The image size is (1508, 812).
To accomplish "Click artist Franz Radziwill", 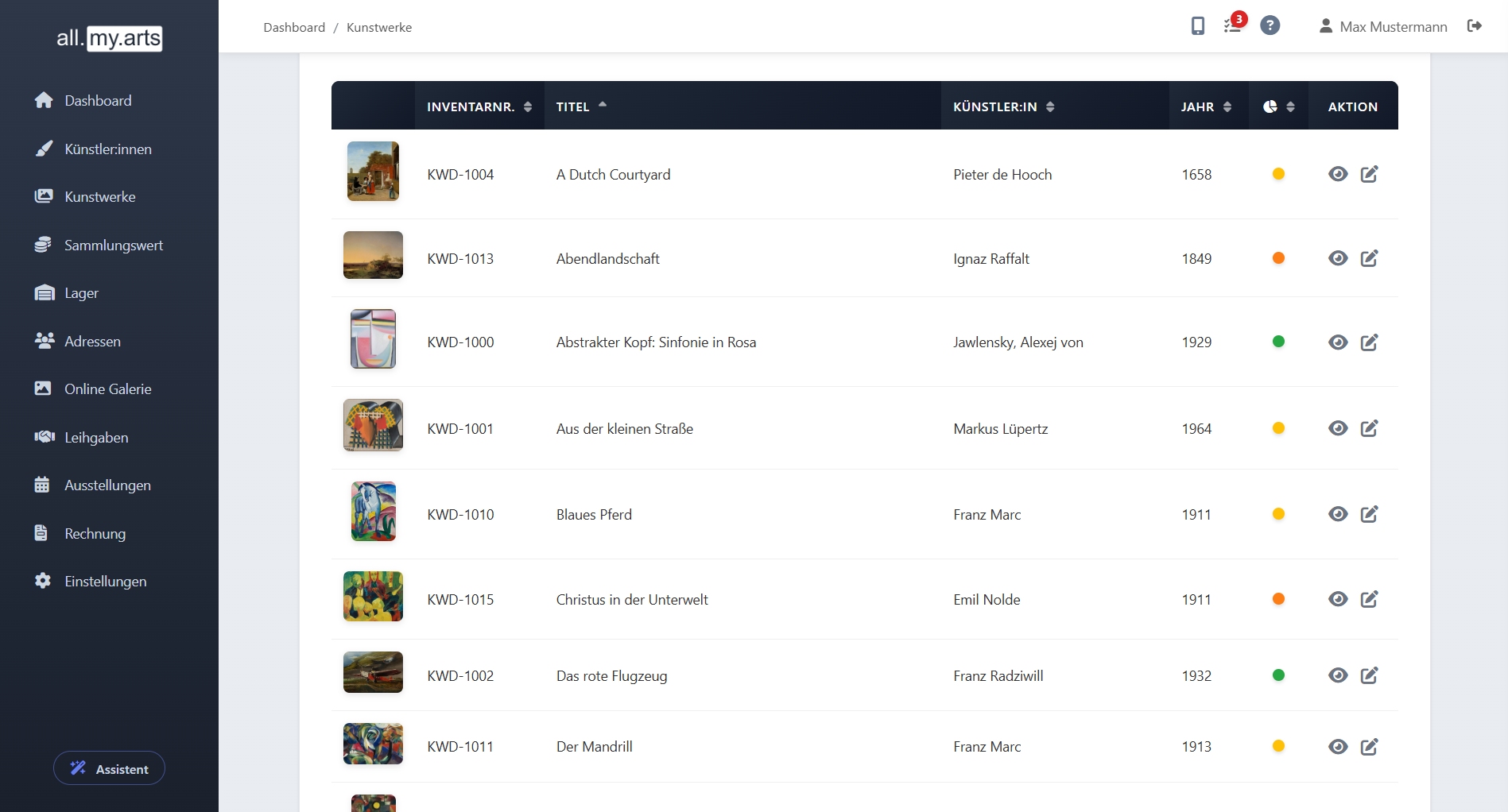I will [998, 676].
